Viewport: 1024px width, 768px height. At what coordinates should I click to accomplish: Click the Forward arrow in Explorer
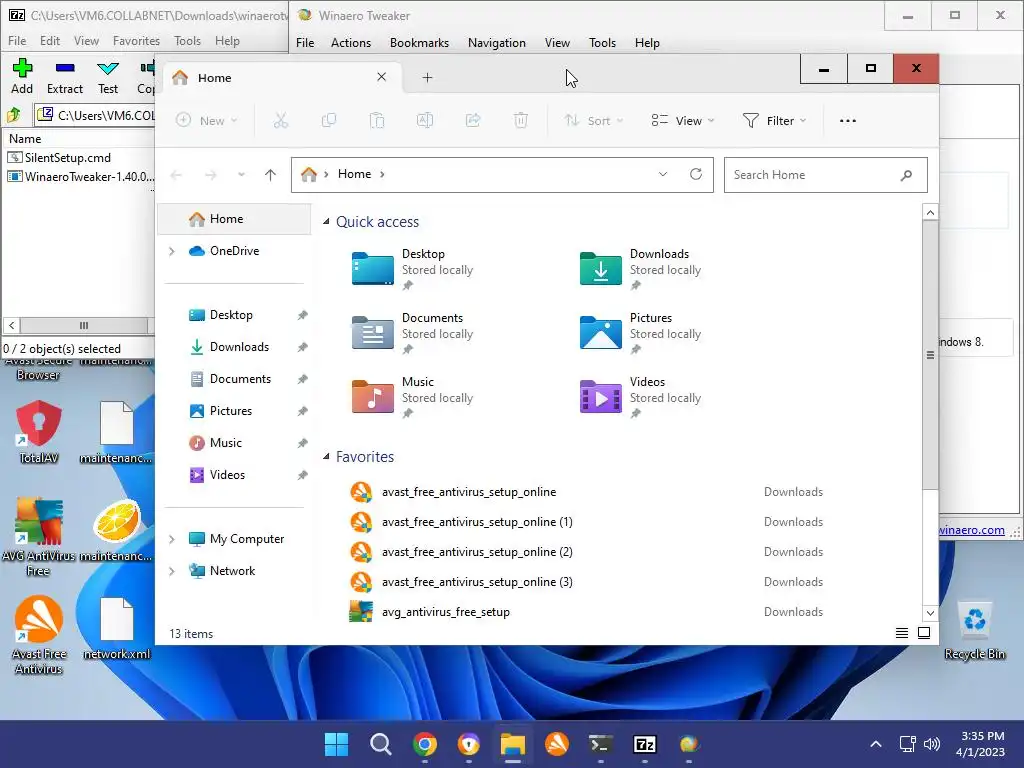tap(210, 175)
